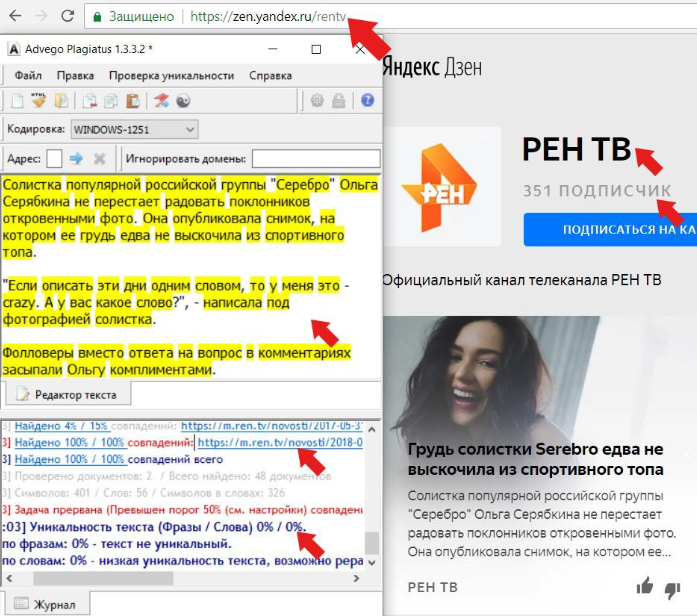
Task: Click the cut text icon in toolbar
Action: pyautogui.click(x=89, y=101)
